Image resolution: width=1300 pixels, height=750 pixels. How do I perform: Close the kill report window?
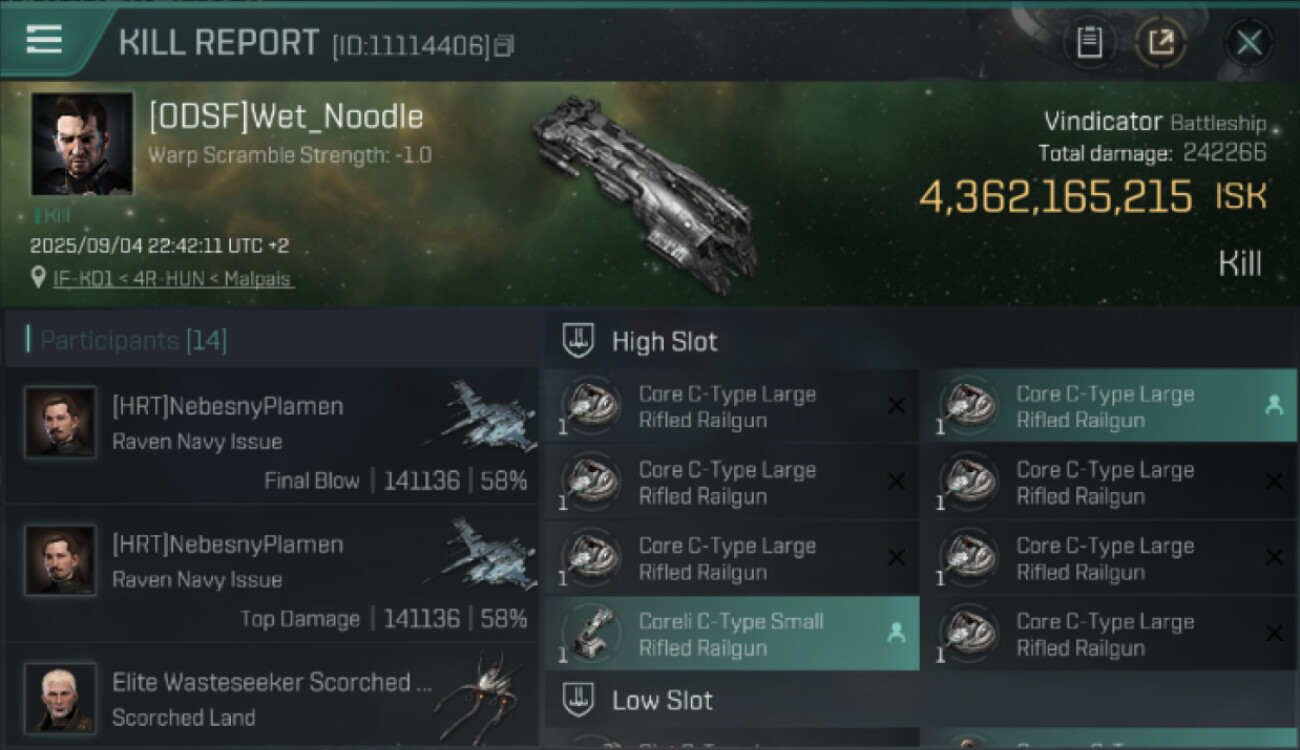1249,42
